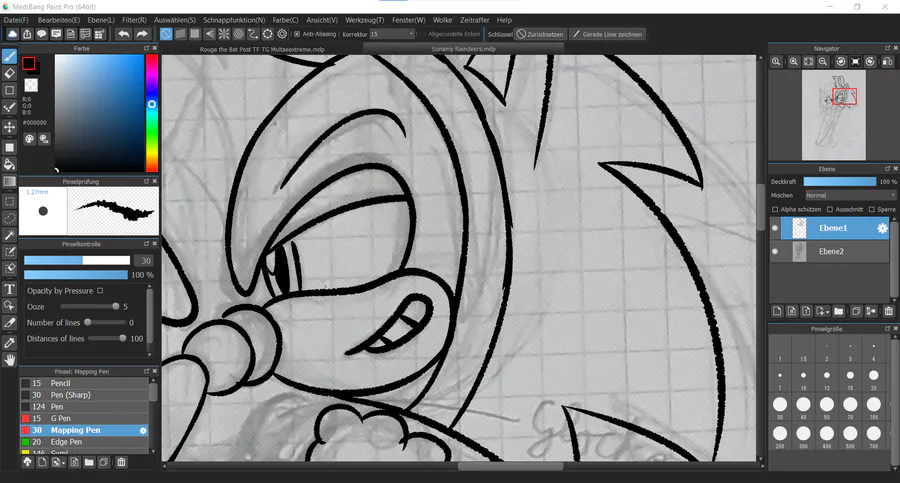
Task: Switch to the Rouge the Bat Post tab
Action: tap(262, 49)
